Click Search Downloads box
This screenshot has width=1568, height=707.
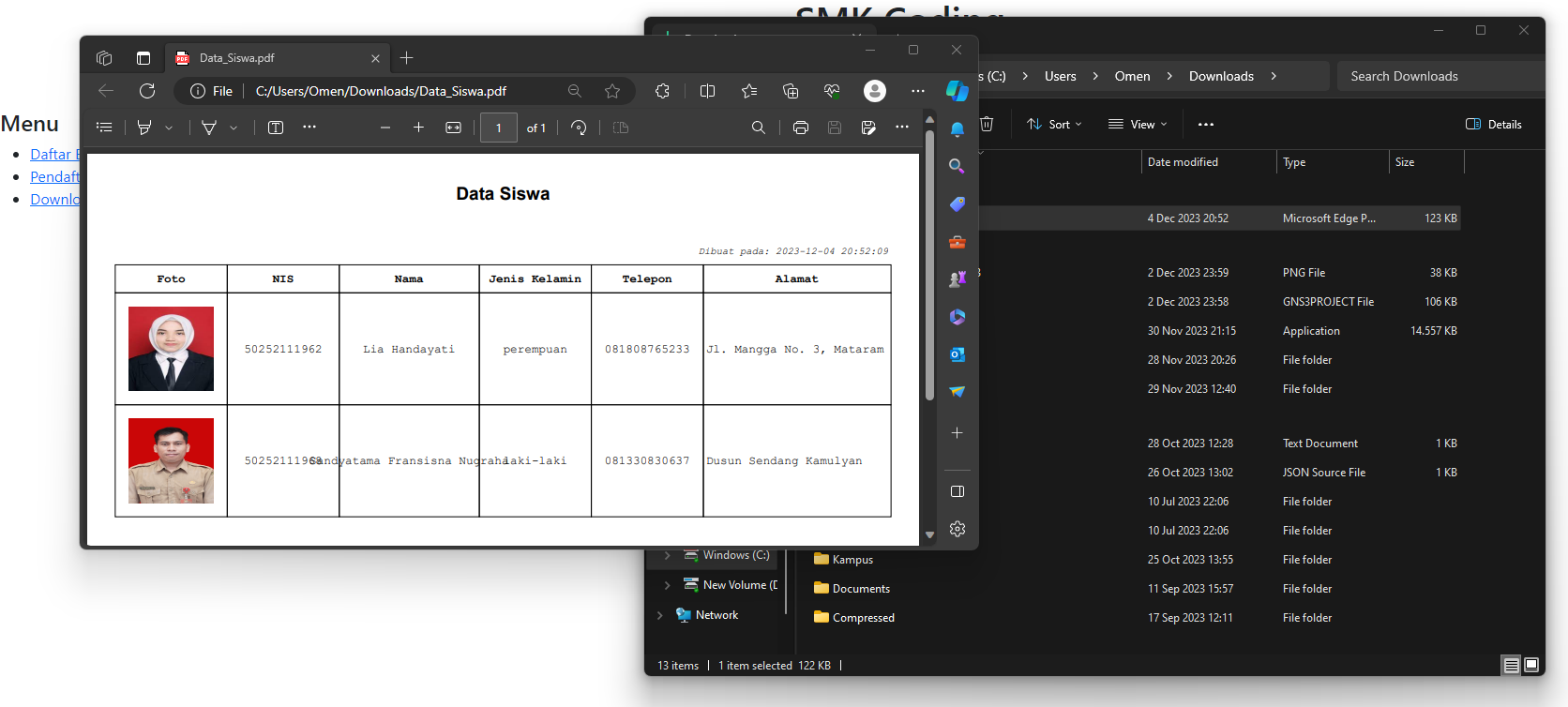[1440, 76]
